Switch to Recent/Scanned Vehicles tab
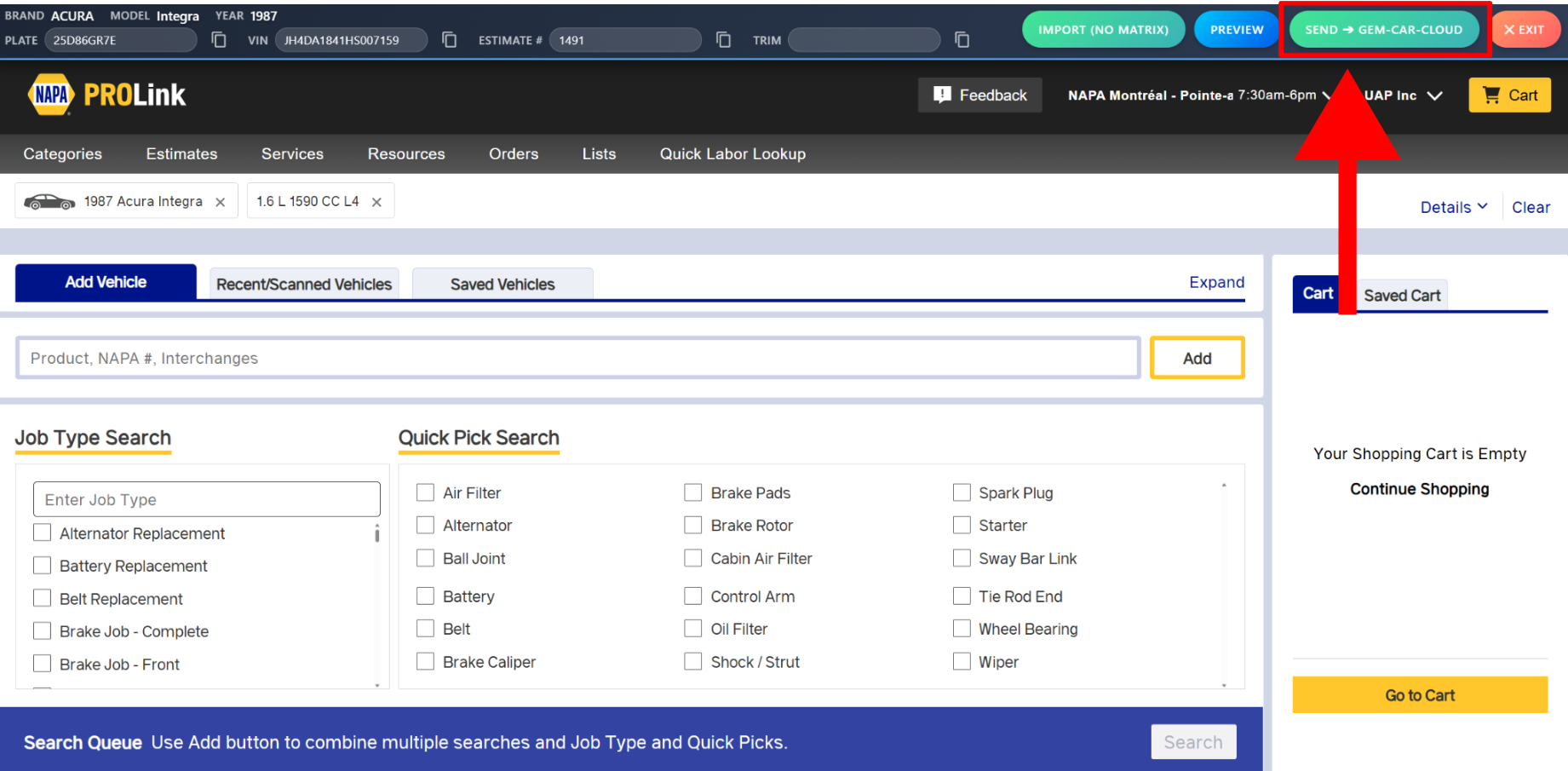Screen dimensions: 1568x771 304,284
